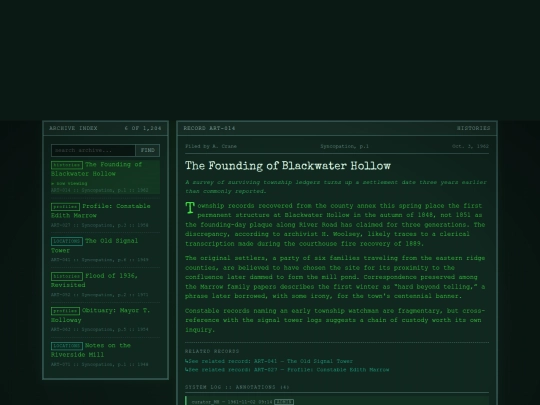Click histories tag on Flood of 1936 entry
The width and height of the screenshot is (540, 405).
67,276
